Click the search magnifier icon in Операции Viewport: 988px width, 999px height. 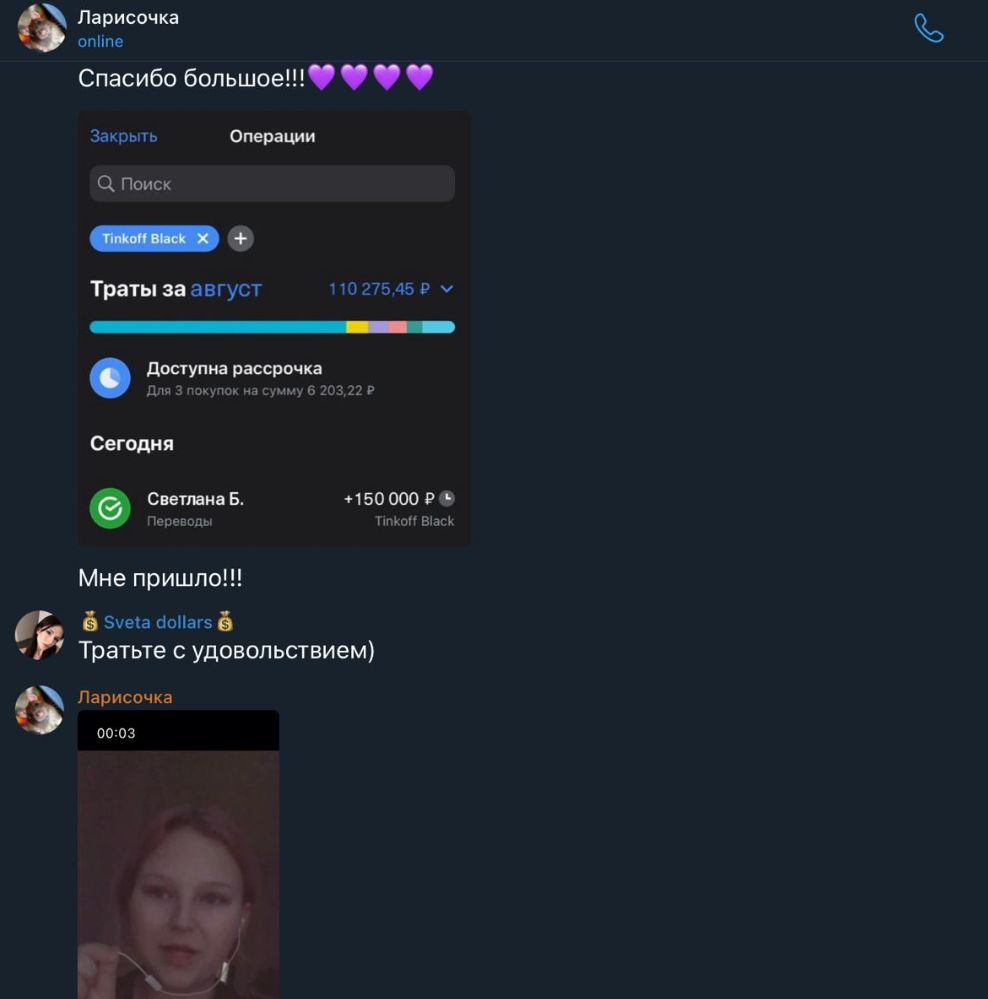pyautogui.click(x=106, y=184)
